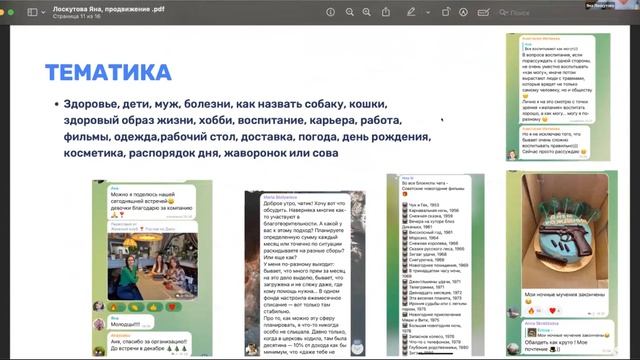Click the red heart reaction under the cafe photo
The width and height of the screenshot is (640, 360).
click(x=173, y=307)
